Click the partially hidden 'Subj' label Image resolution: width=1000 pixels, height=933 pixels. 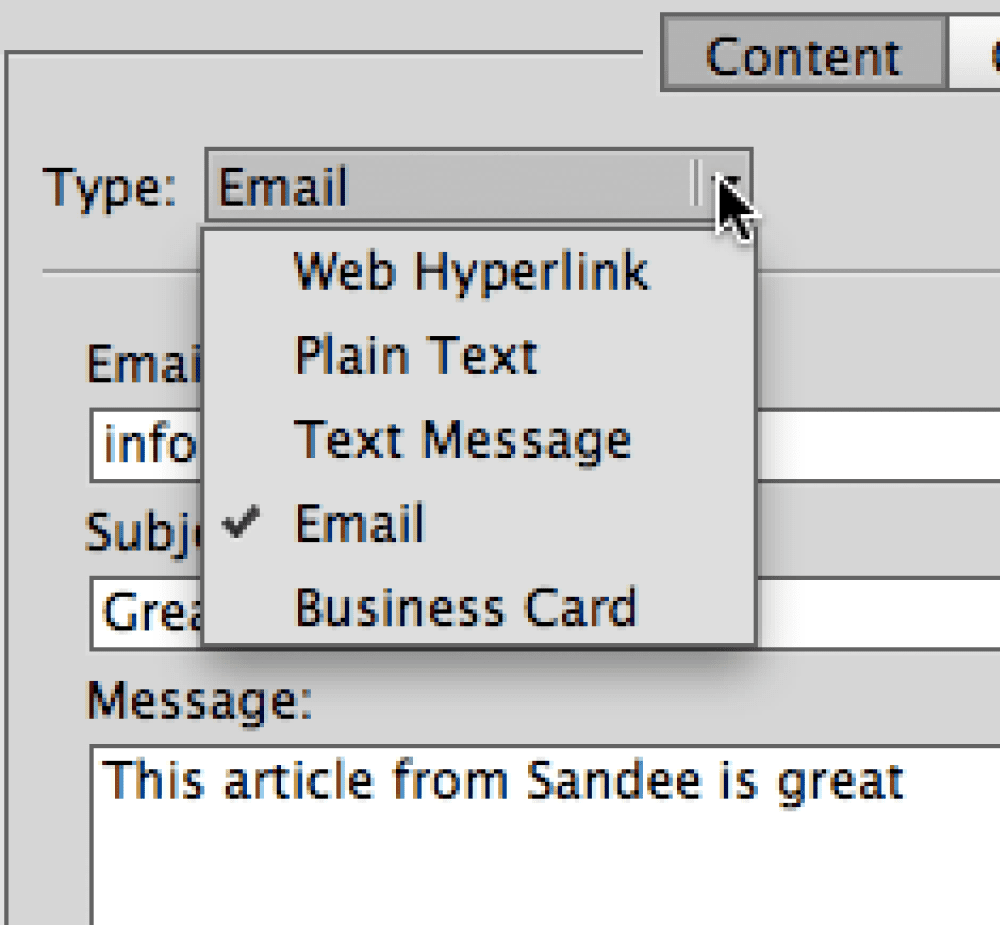(x=143, y=533)
